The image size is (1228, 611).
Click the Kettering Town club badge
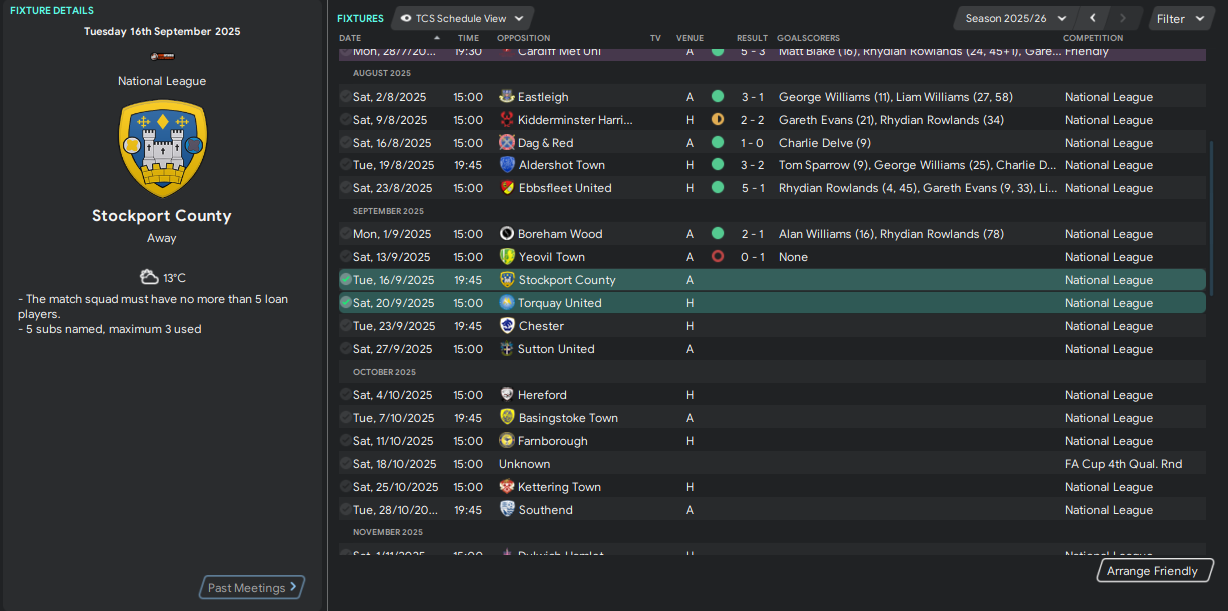click(507, 487)
